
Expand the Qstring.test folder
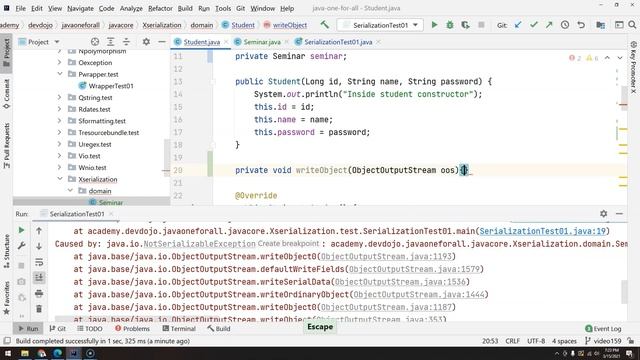pos(60,98)
